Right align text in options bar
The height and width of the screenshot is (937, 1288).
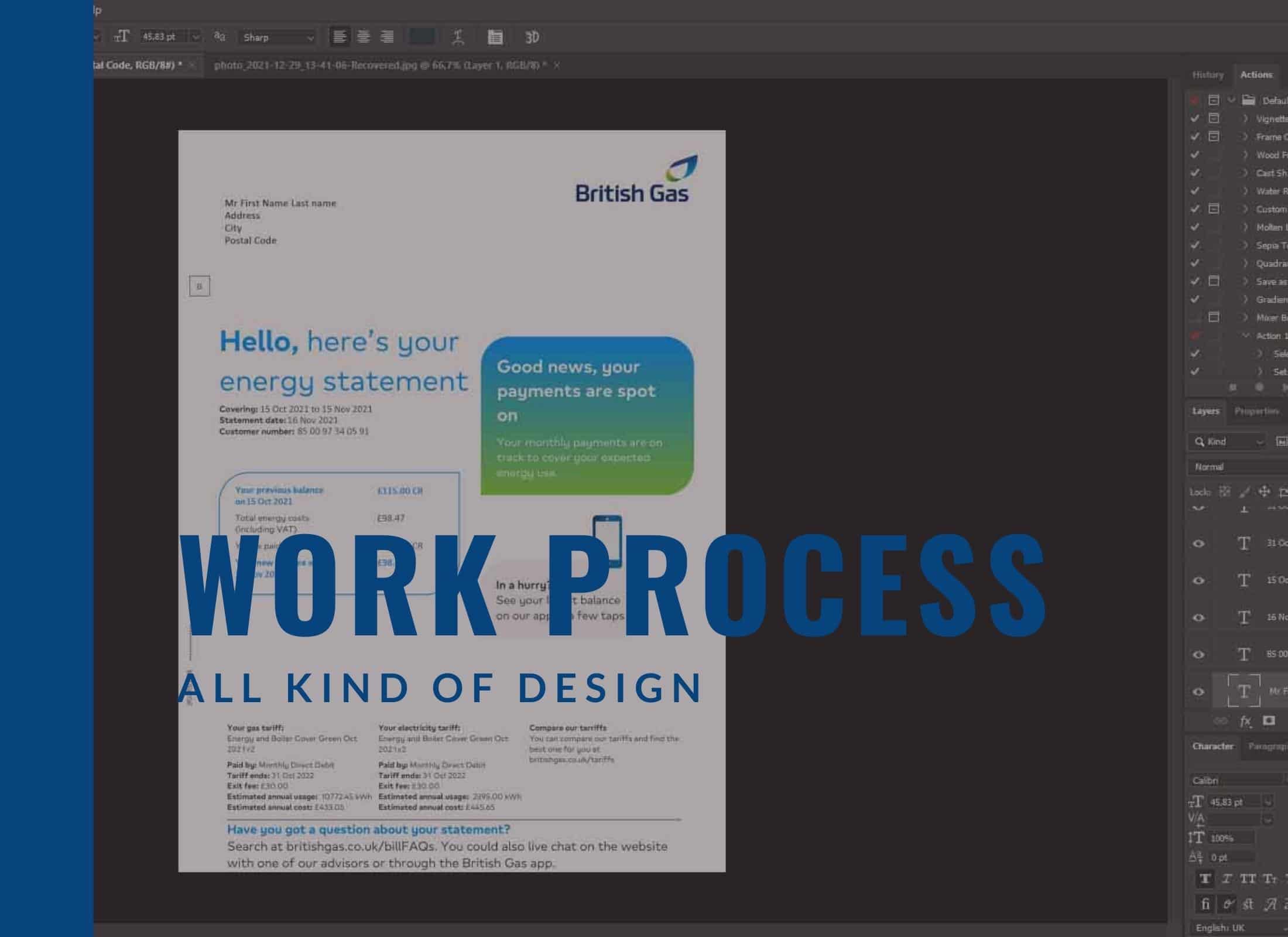387,37
